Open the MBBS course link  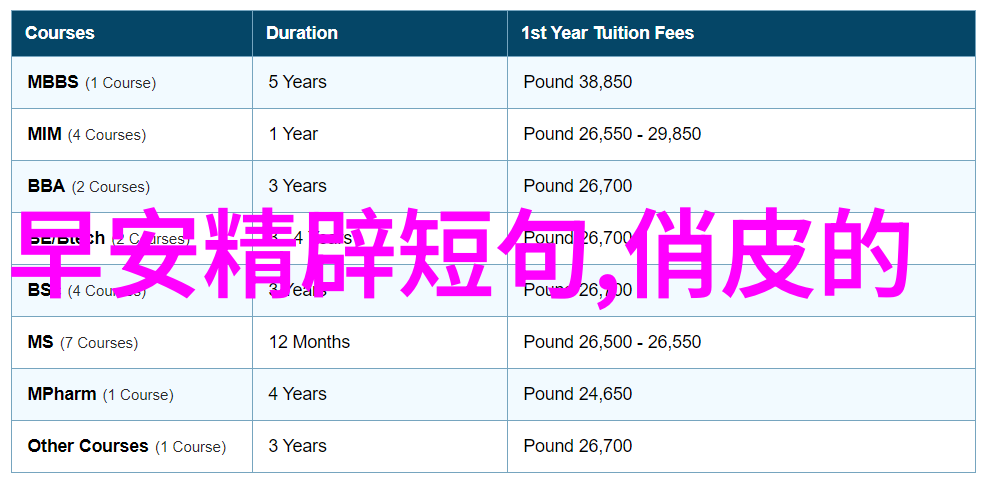click(53, 82)
